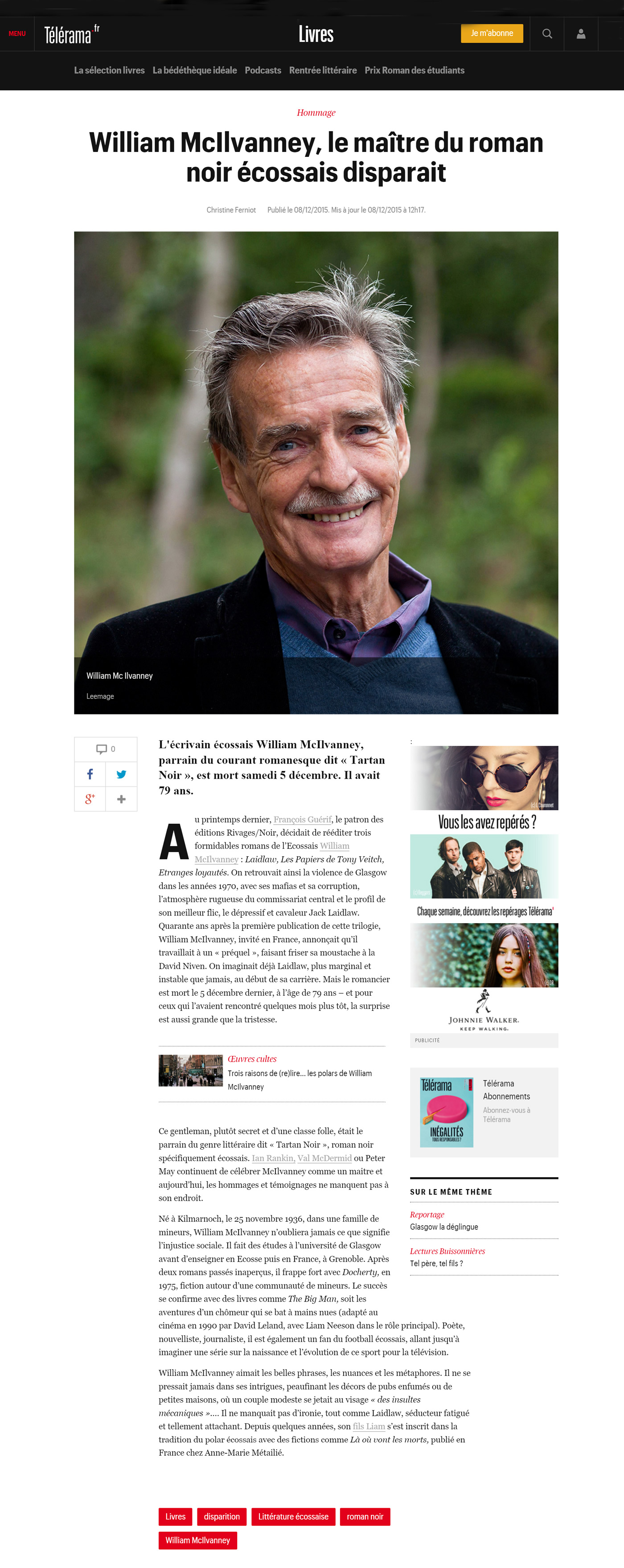Open Podcasts navigation item

click(x=263, y=70)
